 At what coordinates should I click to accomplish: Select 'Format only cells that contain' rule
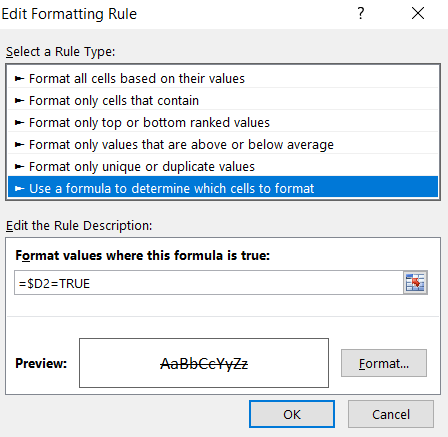tap(223, 100)
